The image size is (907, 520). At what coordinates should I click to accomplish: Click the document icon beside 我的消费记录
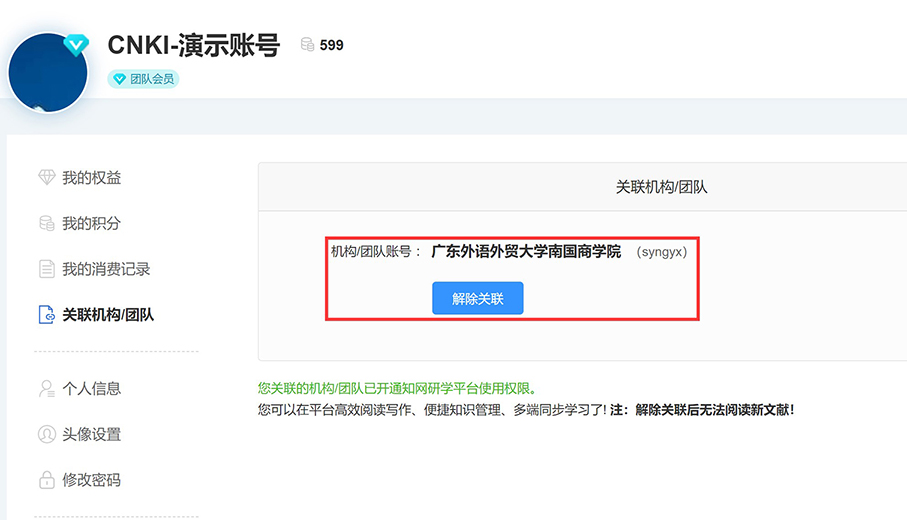pos(47,269)
